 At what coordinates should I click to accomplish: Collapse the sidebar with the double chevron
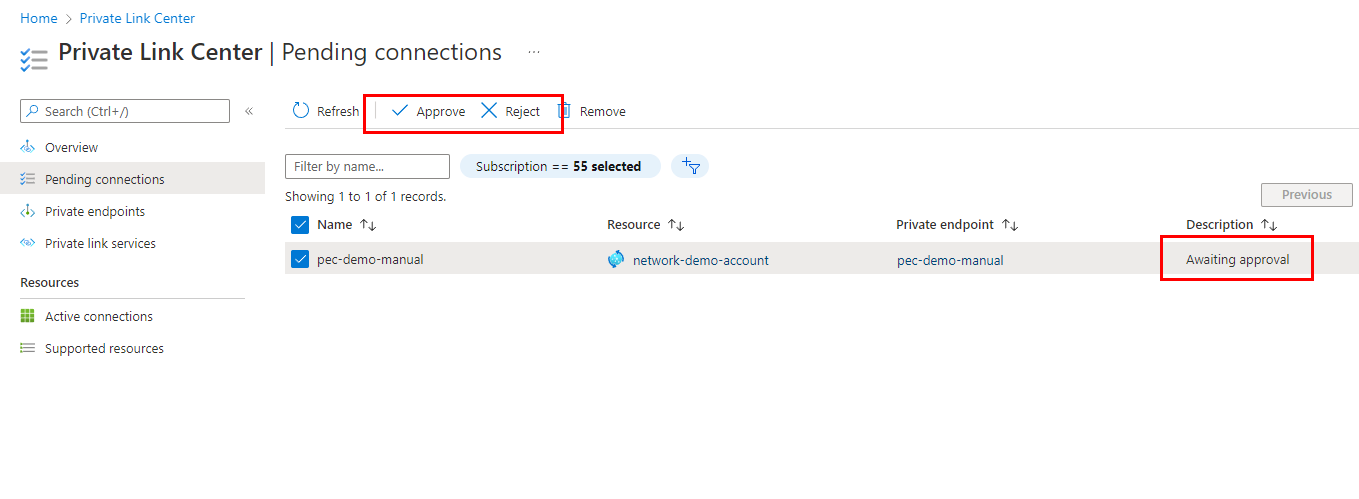pyautogui.click(x=249, y=111)
